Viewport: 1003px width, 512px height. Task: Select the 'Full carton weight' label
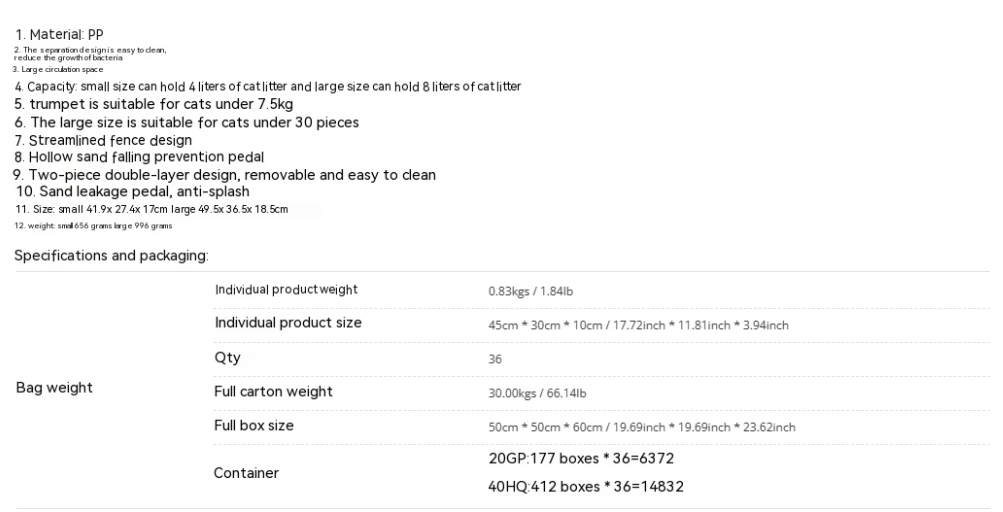click(273, 391)
